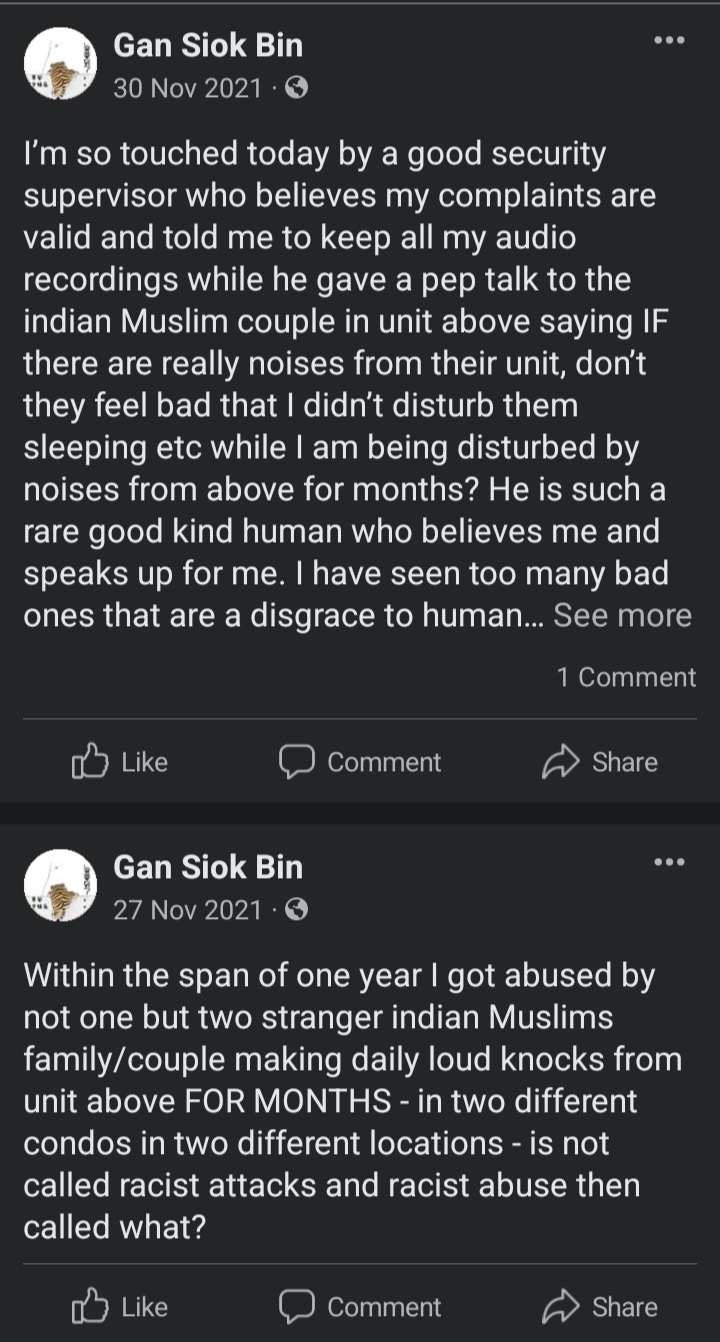The width and height of the screenshot is (720, 1342).
Task: Open profile picture on 27 Nov post
Action: 60,885
